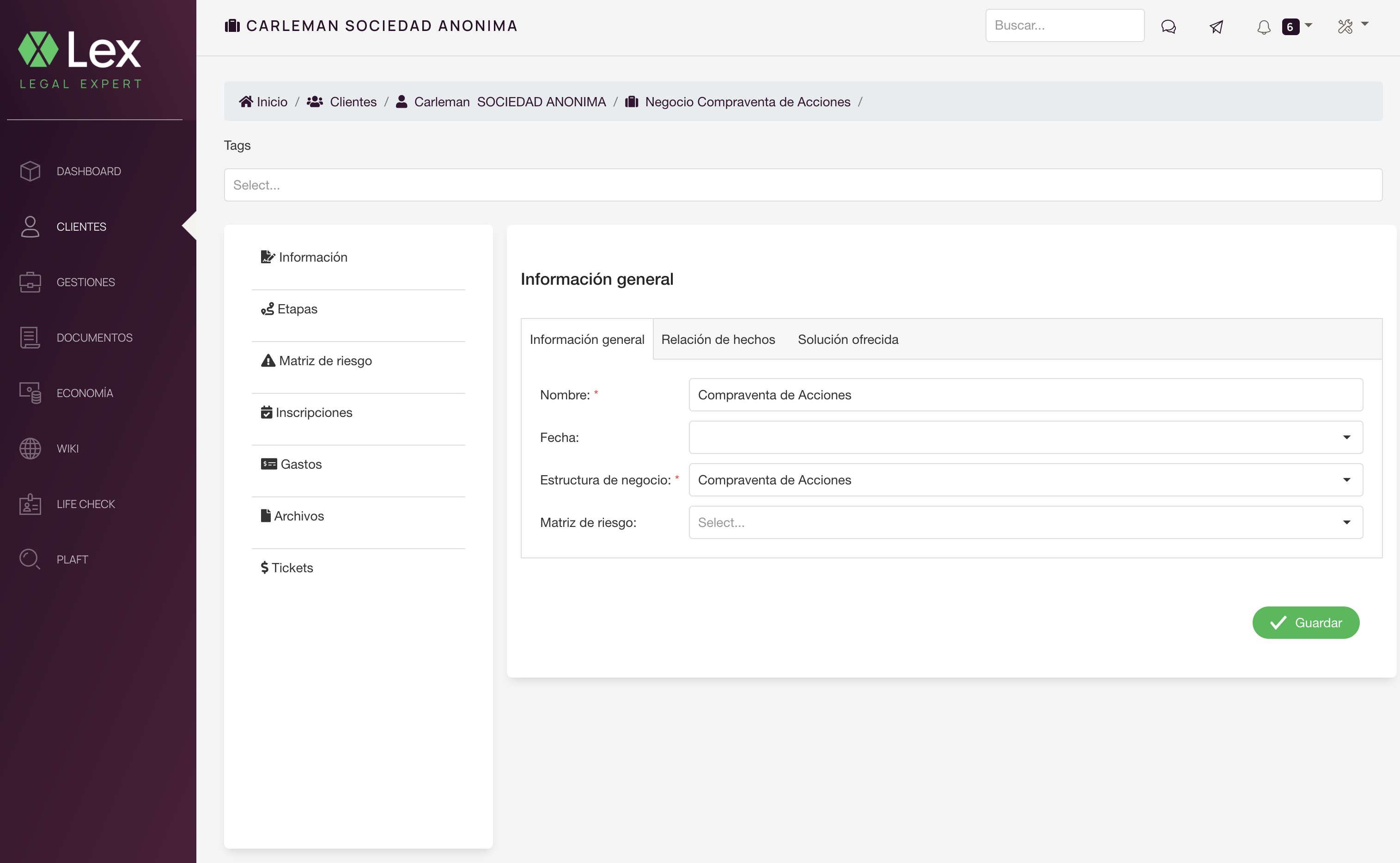Click the Buscar search field
The image size is (1400, 863).
click(1065, 25)
